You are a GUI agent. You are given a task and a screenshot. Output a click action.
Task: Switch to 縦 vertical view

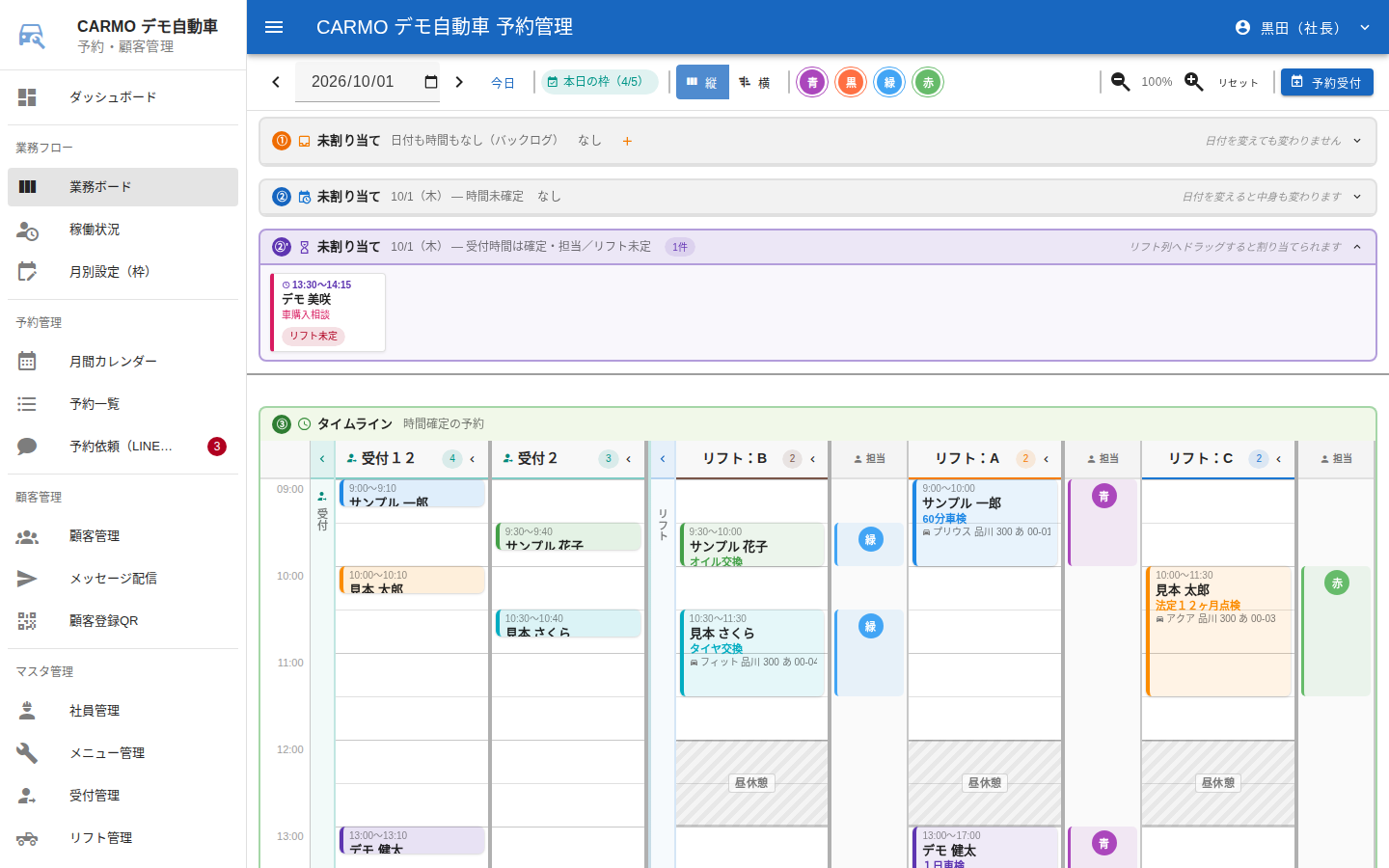pyautogui.click(x=702, y=82)
